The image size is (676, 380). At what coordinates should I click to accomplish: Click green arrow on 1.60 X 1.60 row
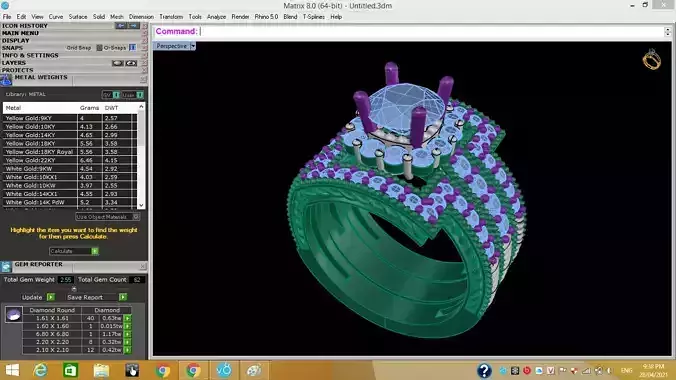pyautogui.click(x=127, y=326)
